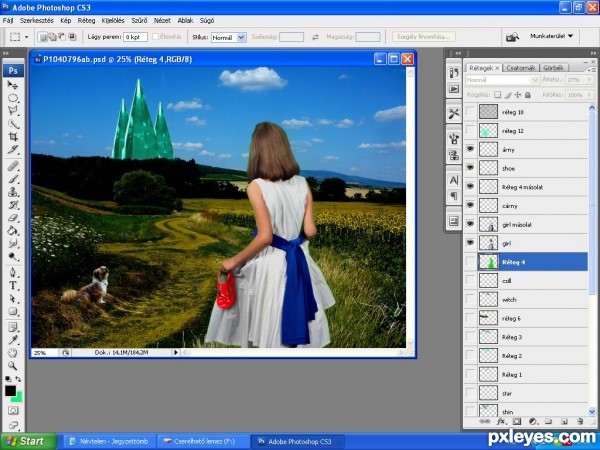The width and height of the screenshot is (600, 450).
Task: Select the Rounded Rectangle shape tool
Action: 13,311
